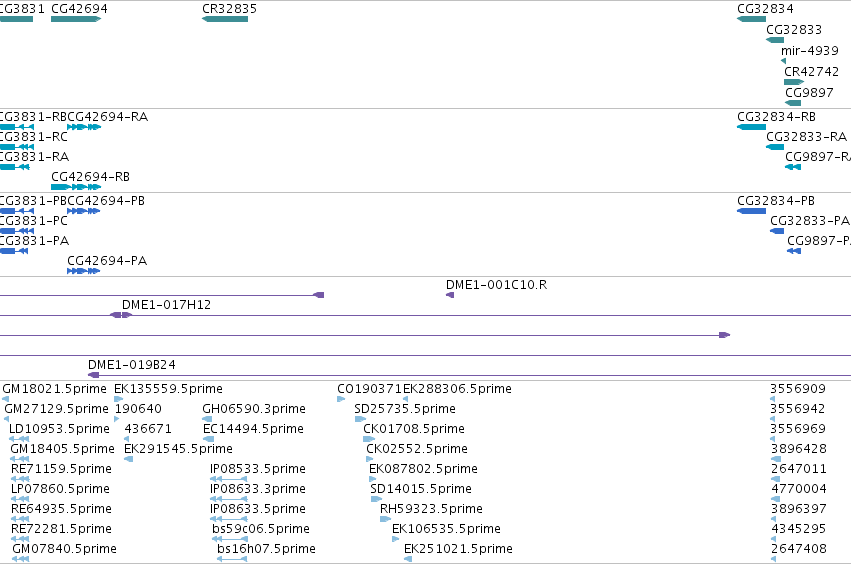The image size is (851, 564).
Task: Select transcript CG3831-RC label
Action: point(34,137)
